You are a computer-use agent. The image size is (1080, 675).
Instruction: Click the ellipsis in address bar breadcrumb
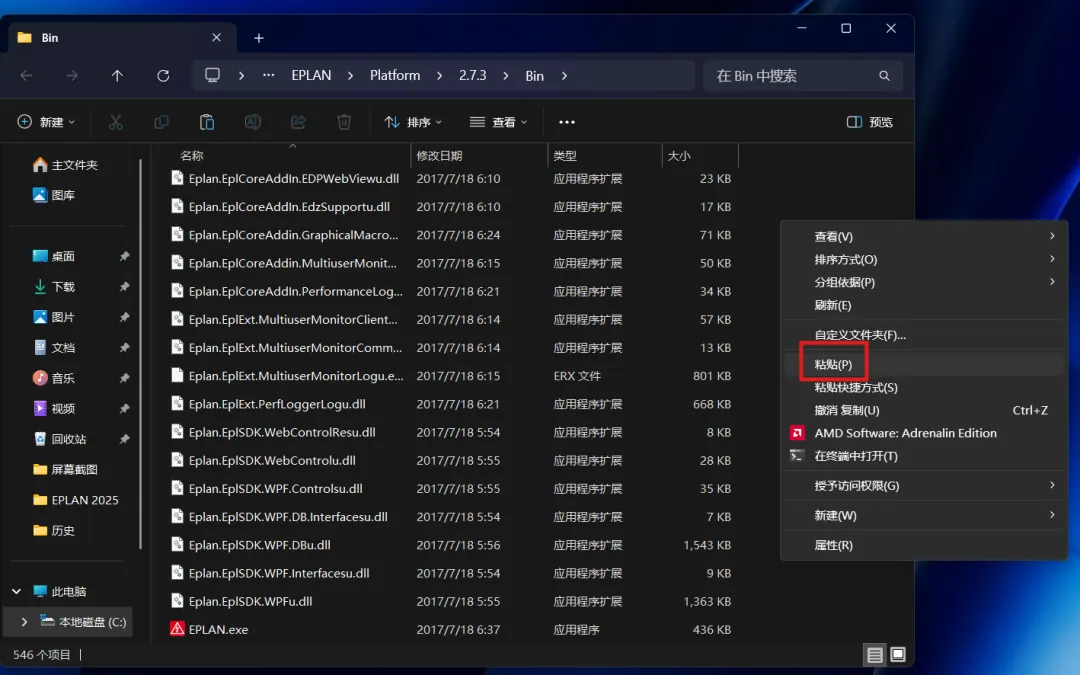269,75
